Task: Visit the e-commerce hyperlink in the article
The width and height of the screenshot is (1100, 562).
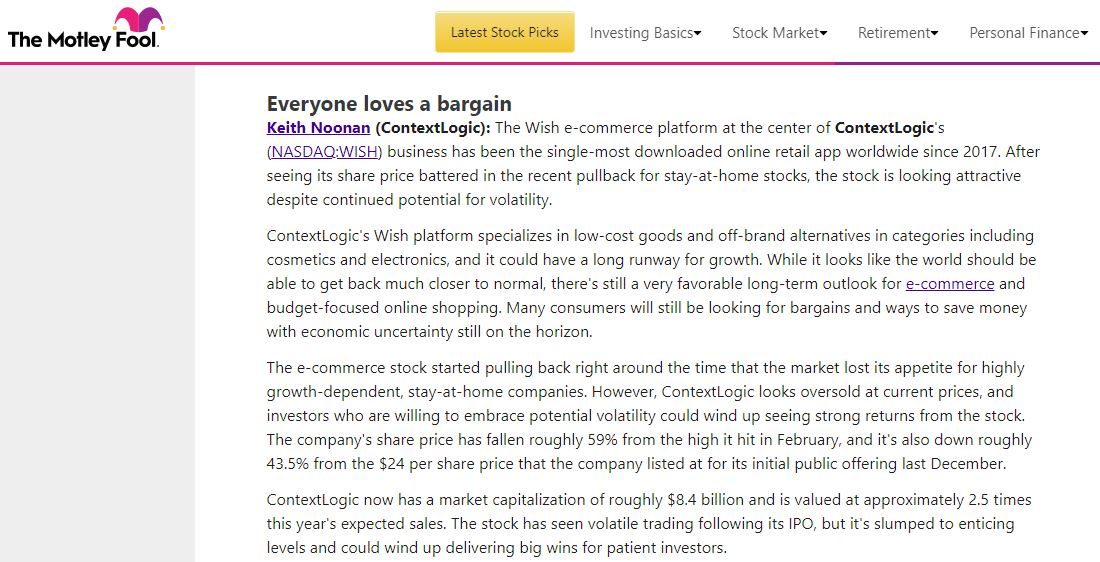Action: [x=950, y=284]
